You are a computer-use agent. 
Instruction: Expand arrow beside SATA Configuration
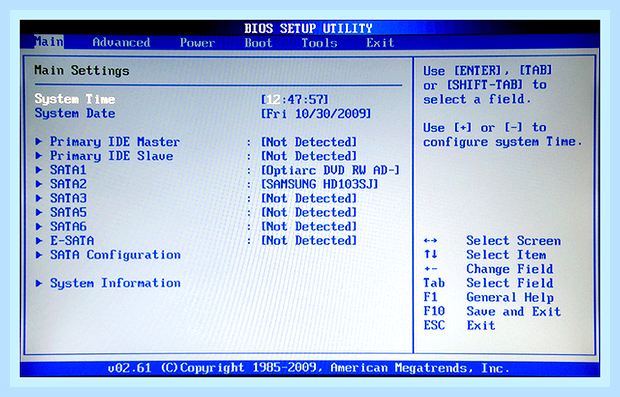[39, 255]
